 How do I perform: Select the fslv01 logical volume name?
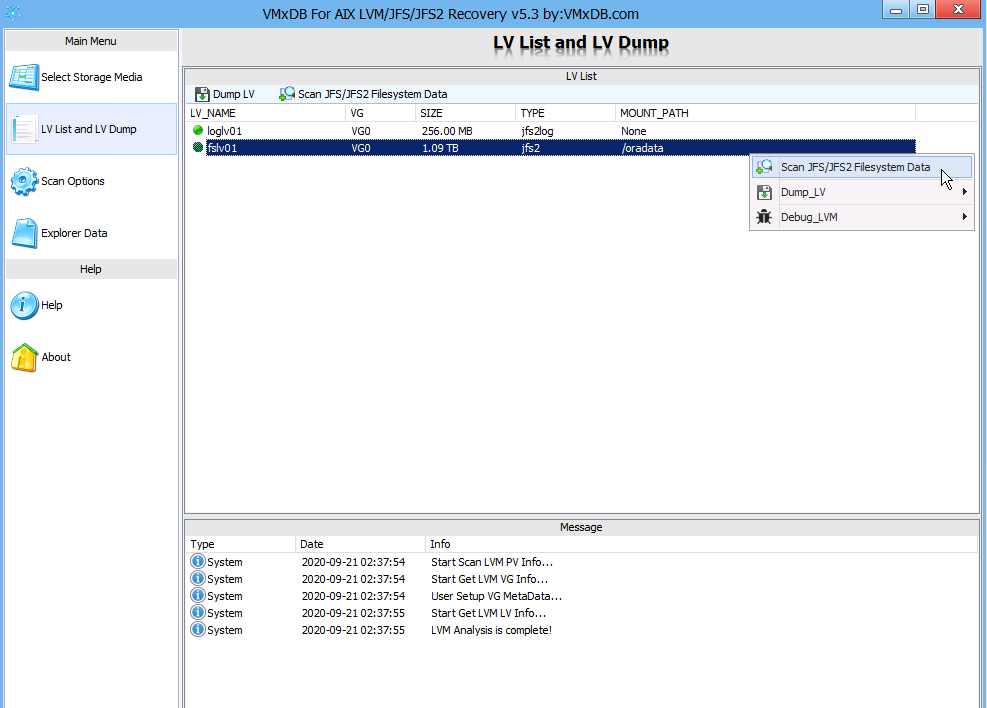(222, 148)
